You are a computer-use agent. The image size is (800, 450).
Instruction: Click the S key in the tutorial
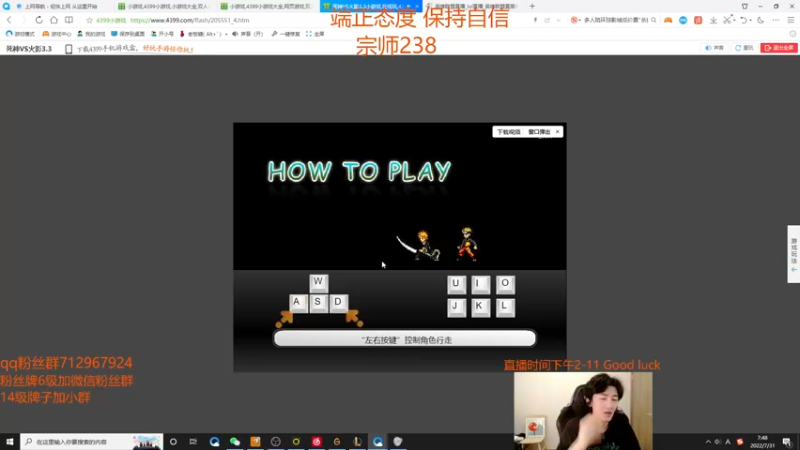(318, 303)
